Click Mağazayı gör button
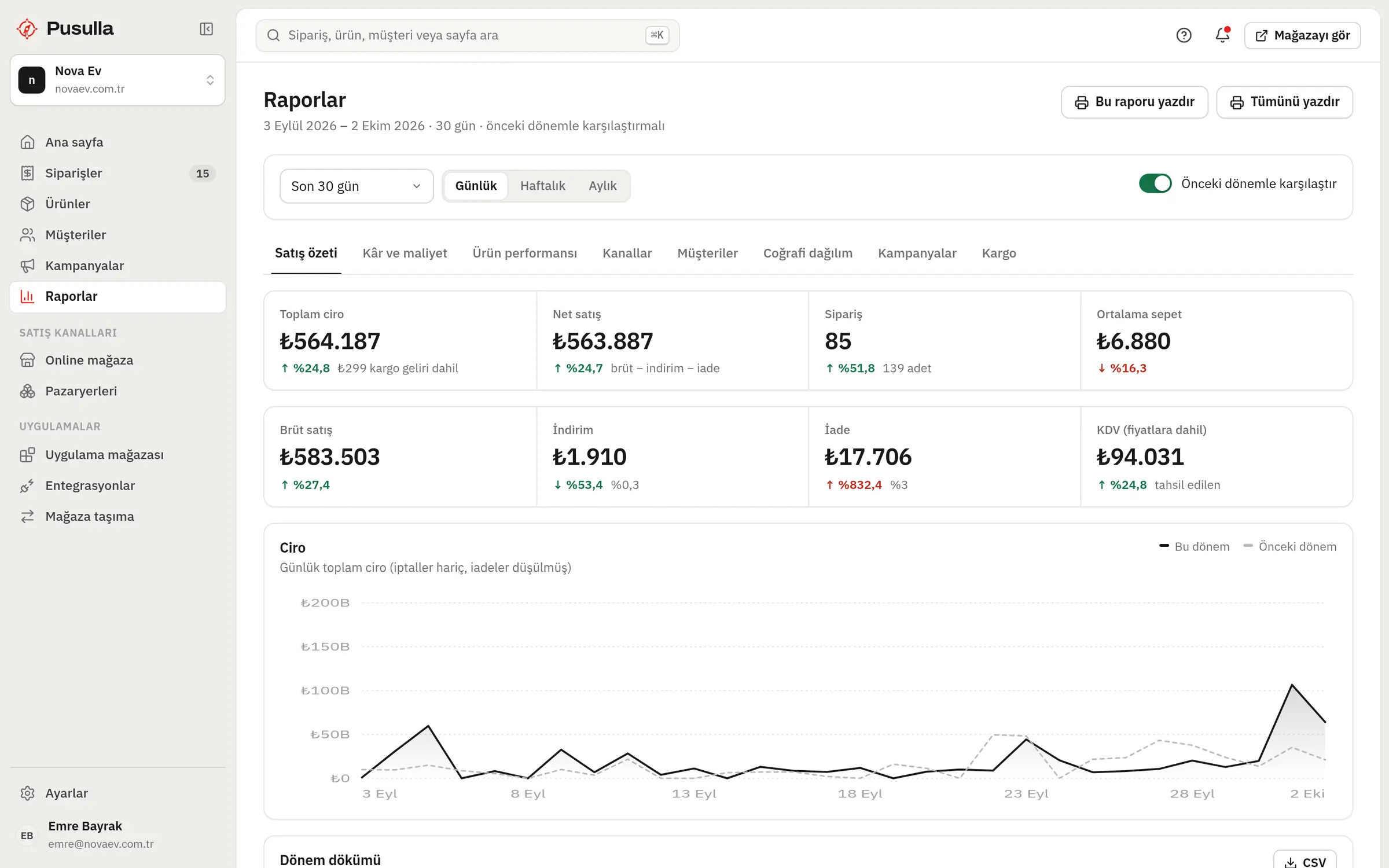This screenshot has width=1389, height=868. tap(1302, 35)
